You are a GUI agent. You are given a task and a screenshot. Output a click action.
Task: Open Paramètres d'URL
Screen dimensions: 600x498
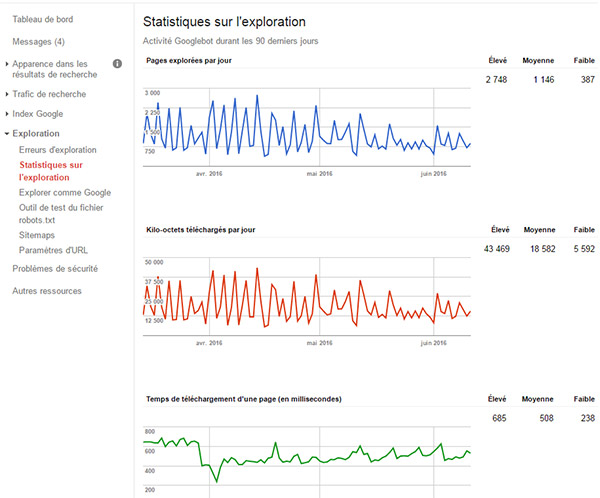[53, 250]
